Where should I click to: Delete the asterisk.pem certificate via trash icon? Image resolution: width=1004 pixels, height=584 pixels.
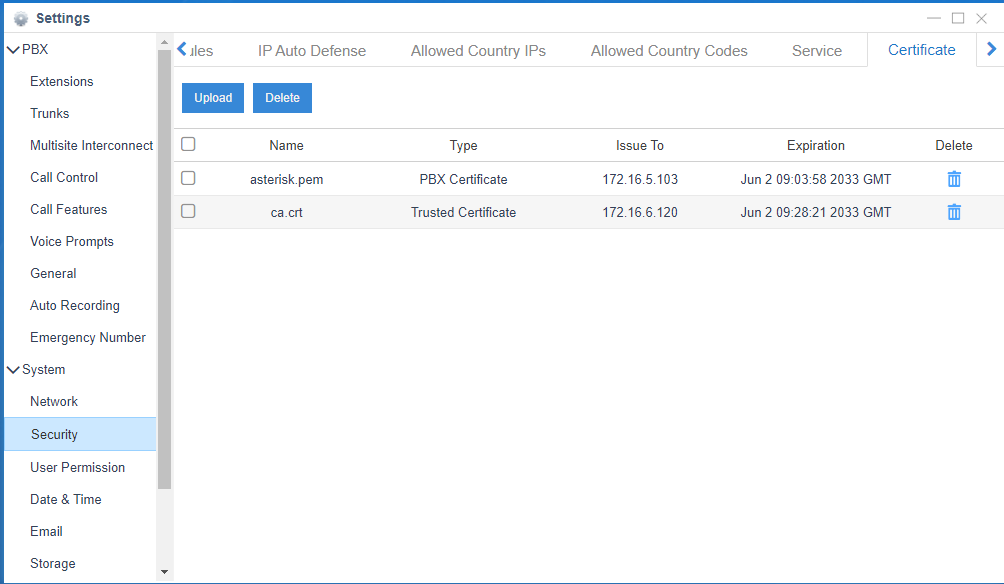point(954,179)
